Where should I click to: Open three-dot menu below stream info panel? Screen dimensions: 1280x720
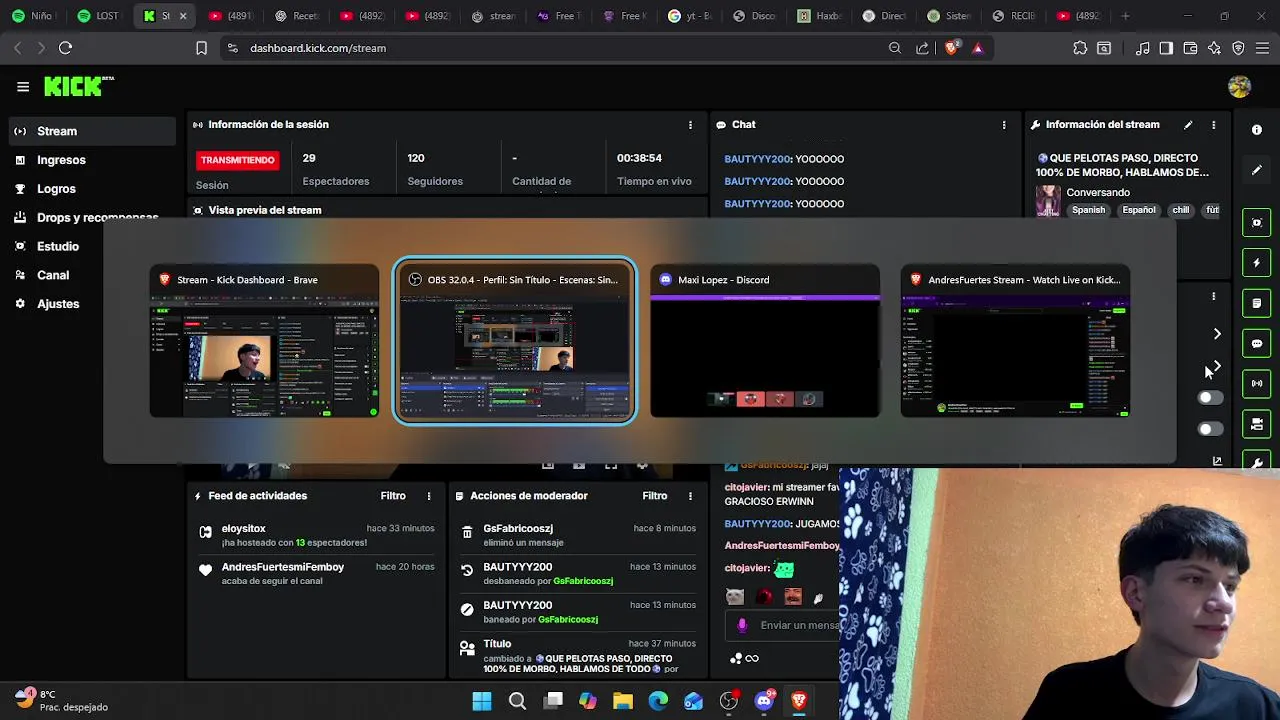[x=1214, y=296]
